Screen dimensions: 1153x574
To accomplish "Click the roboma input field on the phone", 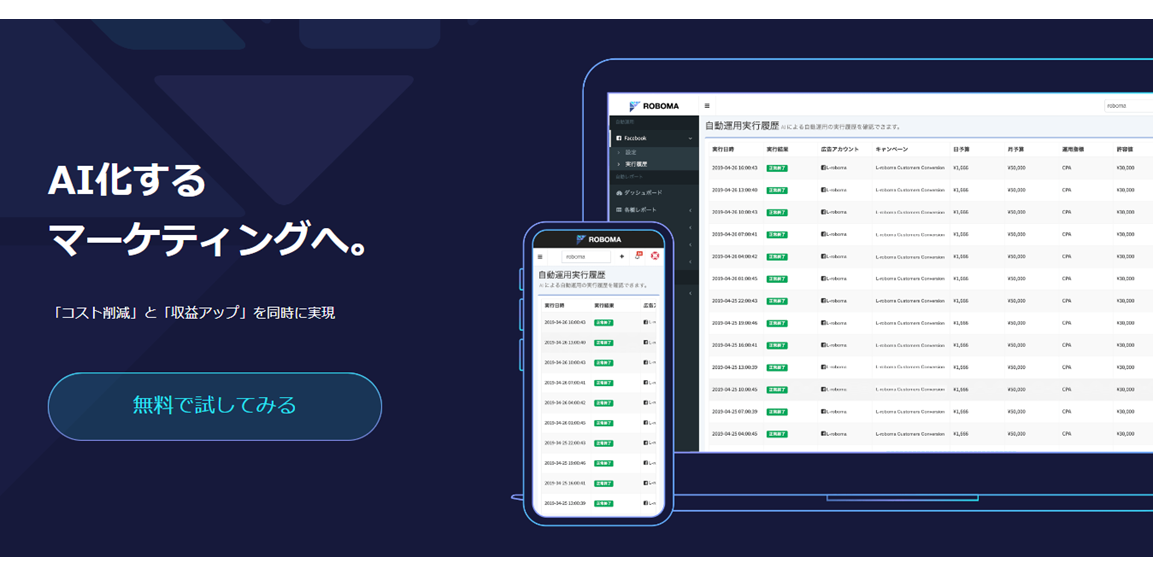I will 586,256.
